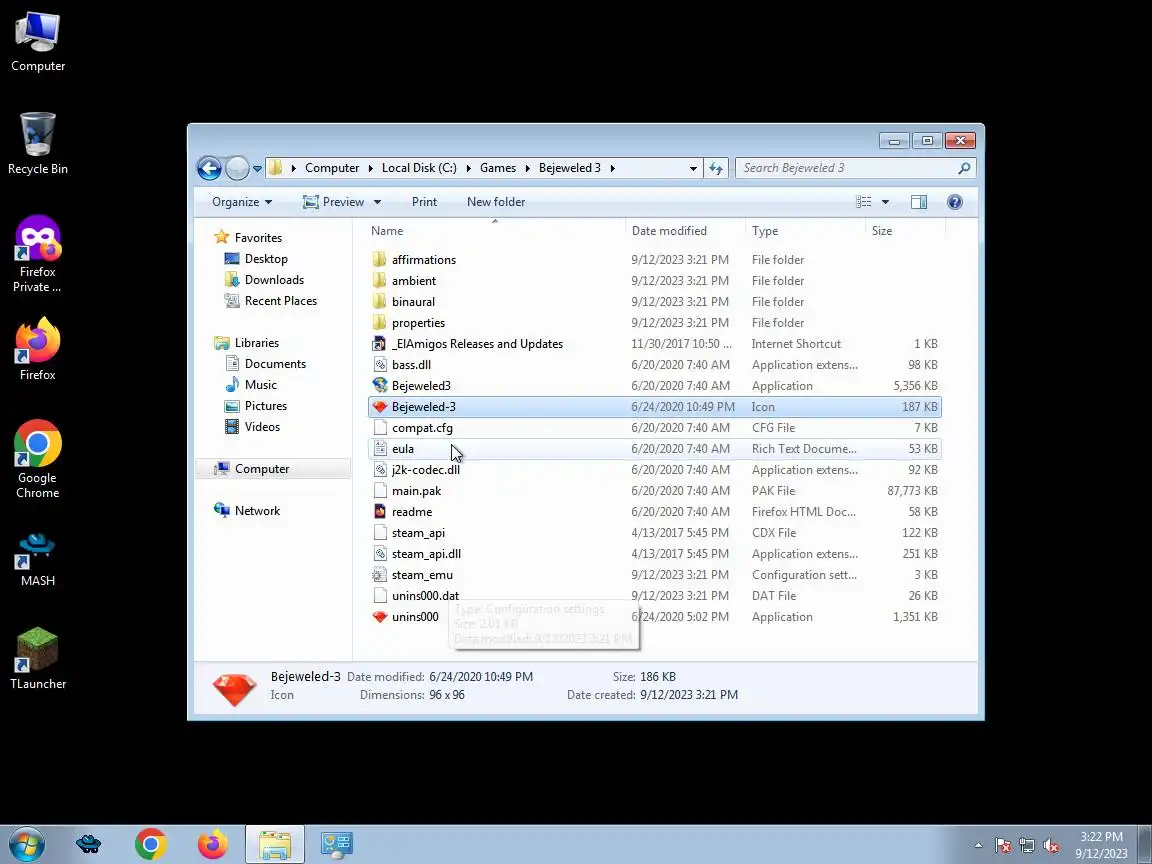Viewport: 1152px width, 864px height.
Task: Open the Organize menu
Action: coord(242,202)
